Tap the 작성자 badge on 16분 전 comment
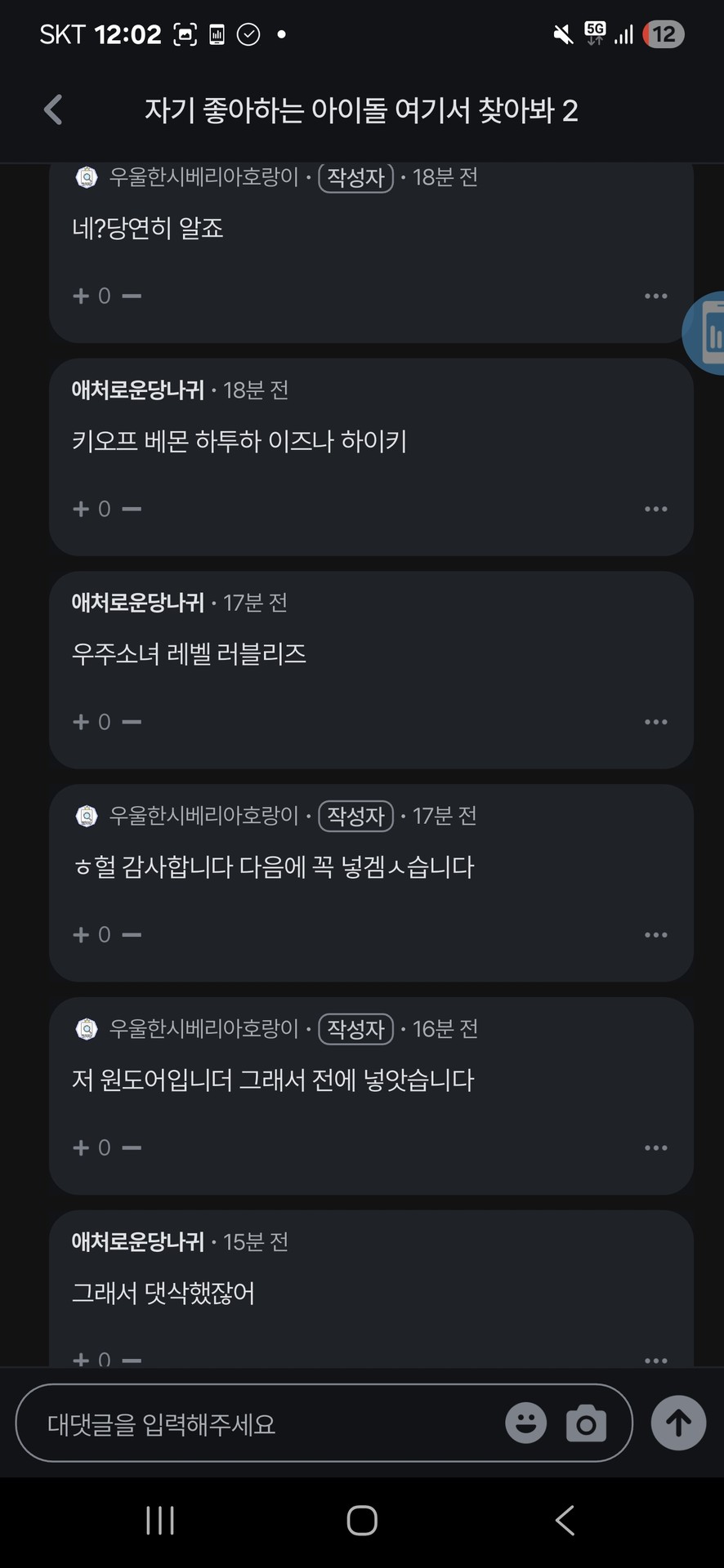This screenshot has height=1568, width=724. point(355,1029)
